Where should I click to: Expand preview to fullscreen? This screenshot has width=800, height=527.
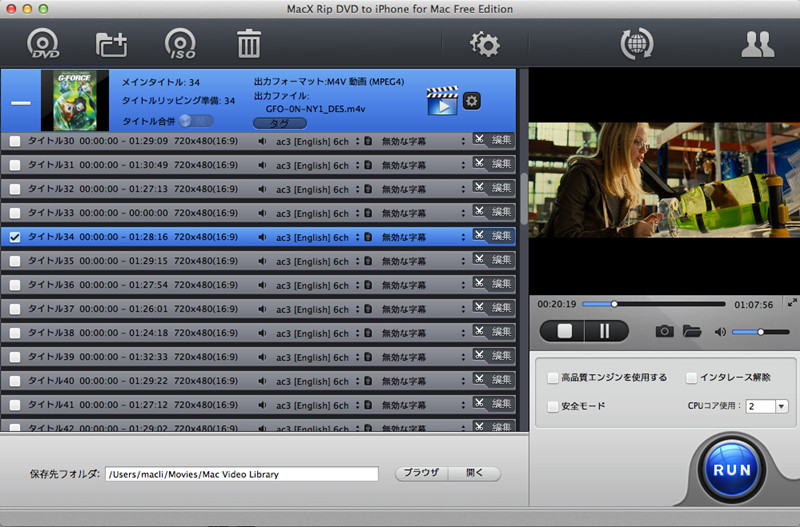[x=792, y=303]
